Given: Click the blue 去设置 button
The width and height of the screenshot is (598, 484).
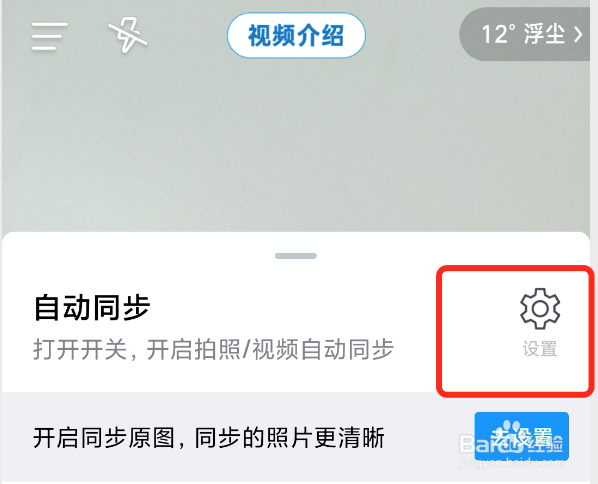Looking at the screenshot, I should click(521, 436).
